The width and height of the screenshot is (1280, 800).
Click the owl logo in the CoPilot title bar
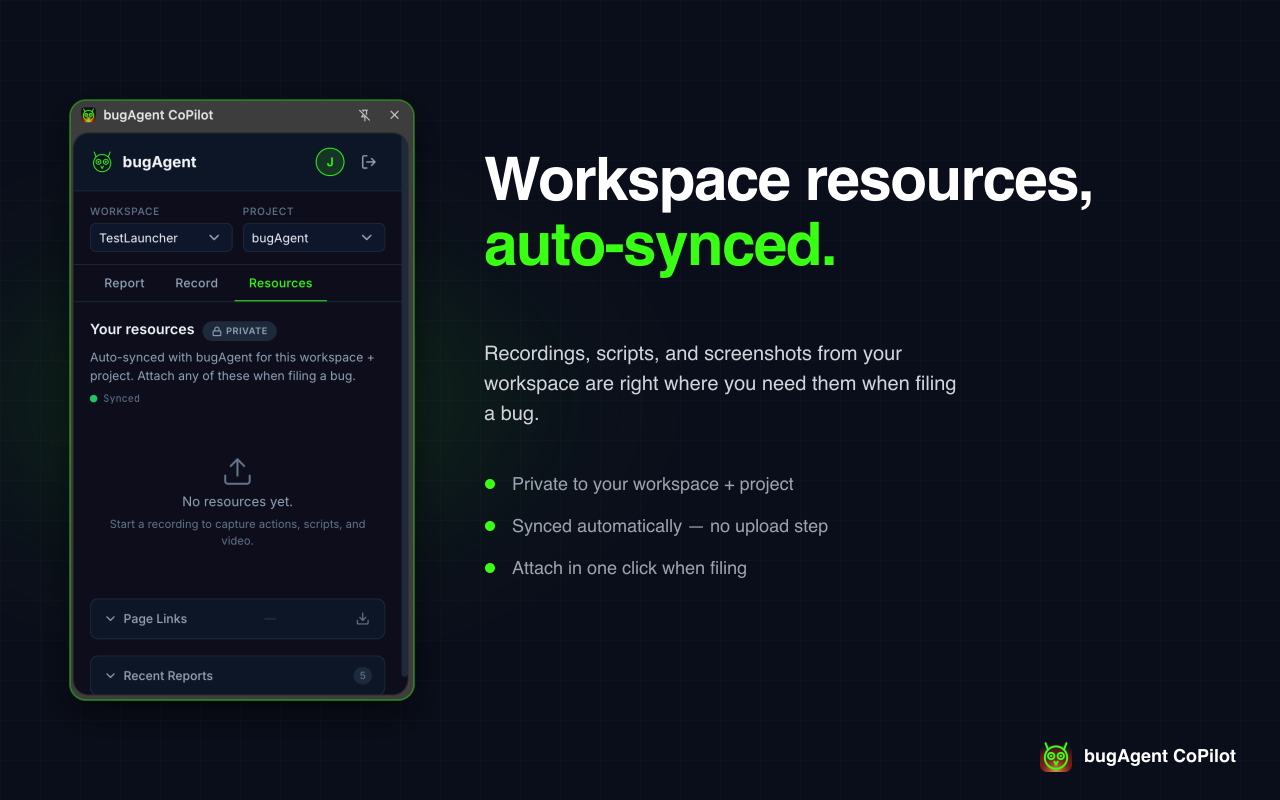89,115
